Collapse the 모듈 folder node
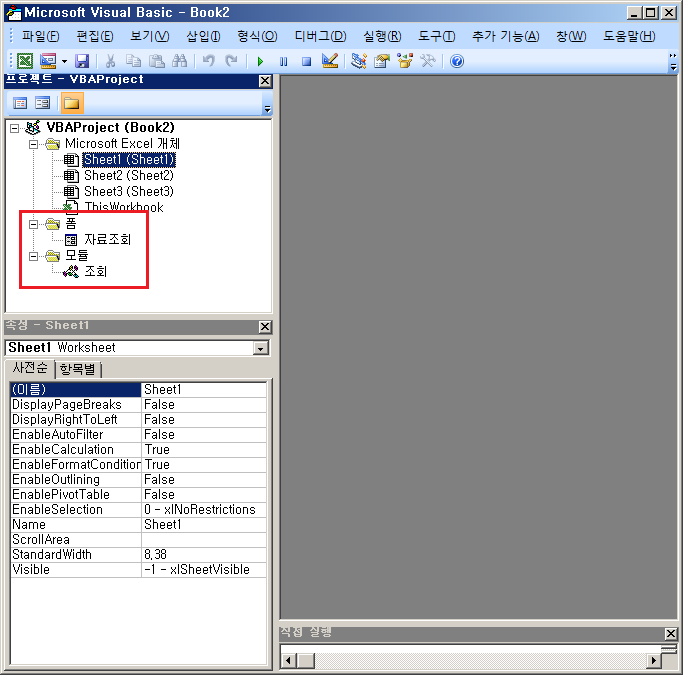The width and height of the screenshot is (683, 675). click(34, 256)
